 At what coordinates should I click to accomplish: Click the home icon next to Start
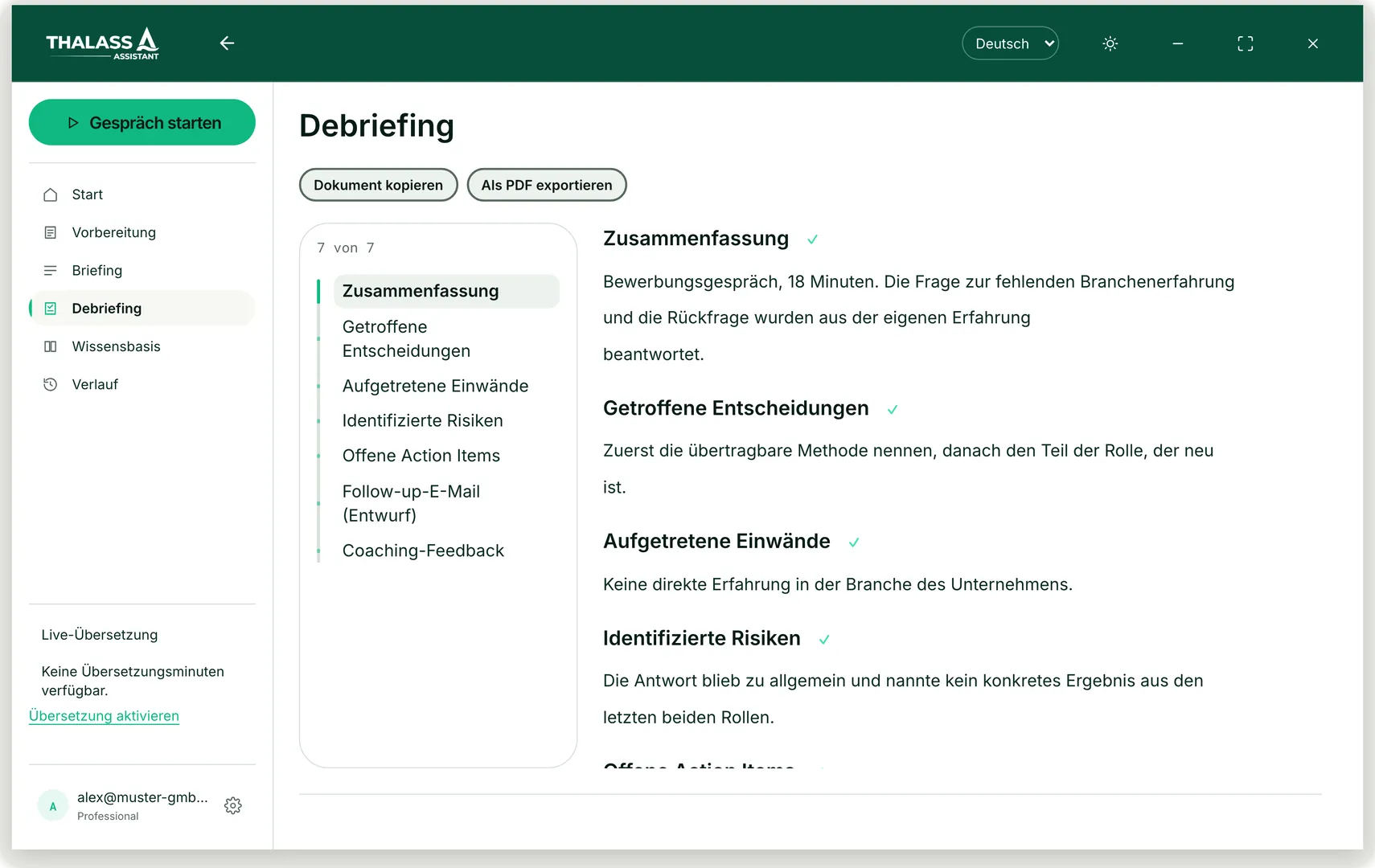point(51,194)
